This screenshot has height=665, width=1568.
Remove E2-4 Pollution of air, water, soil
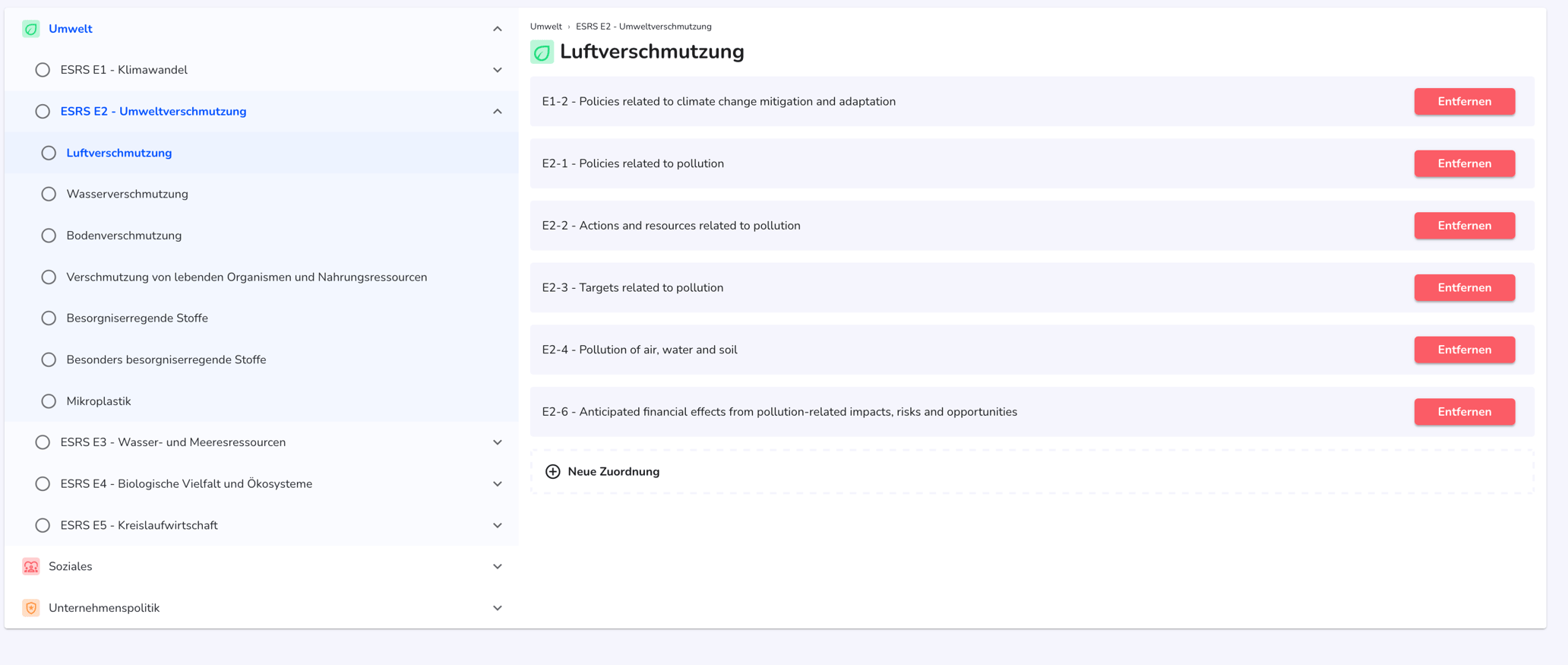[x=1464, y=350]
